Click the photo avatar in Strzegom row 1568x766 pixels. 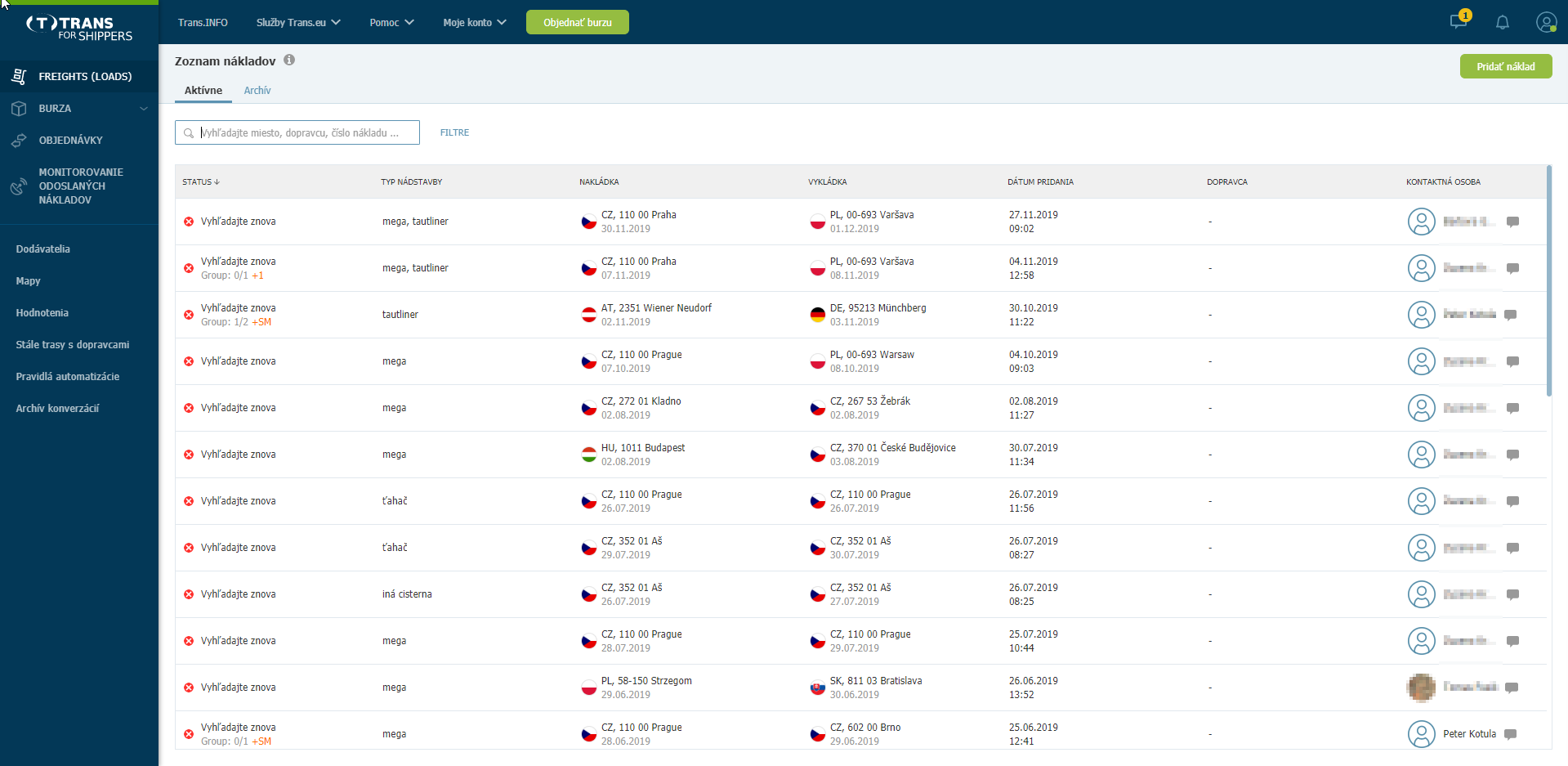click(1422, 688)
